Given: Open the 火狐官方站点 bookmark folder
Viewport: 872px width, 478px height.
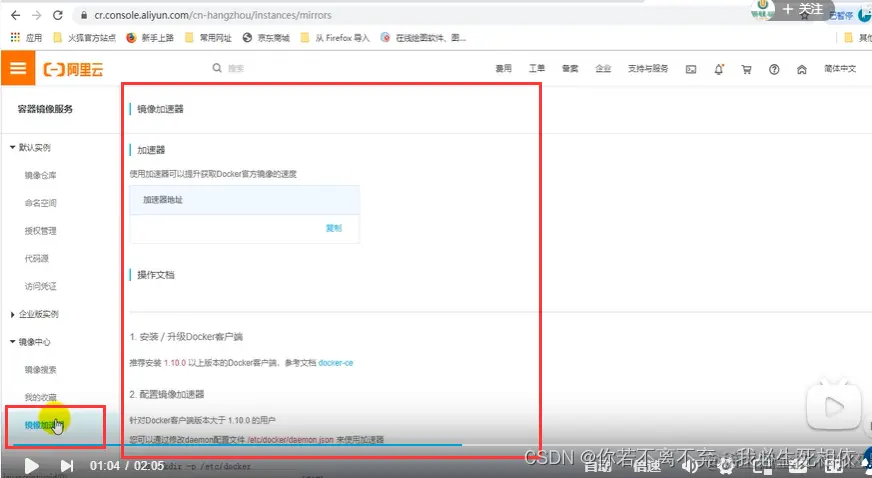Looking at the screenshot, I should pos(85,37).
